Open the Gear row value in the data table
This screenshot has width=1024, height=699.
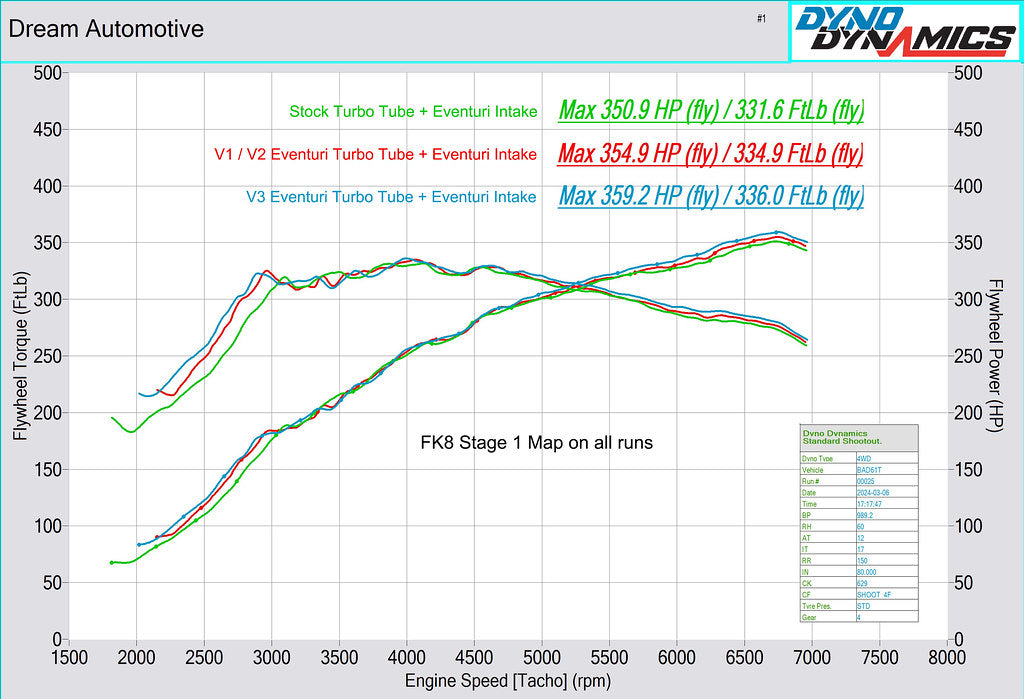pyautogui.click(x=859, y=617)
